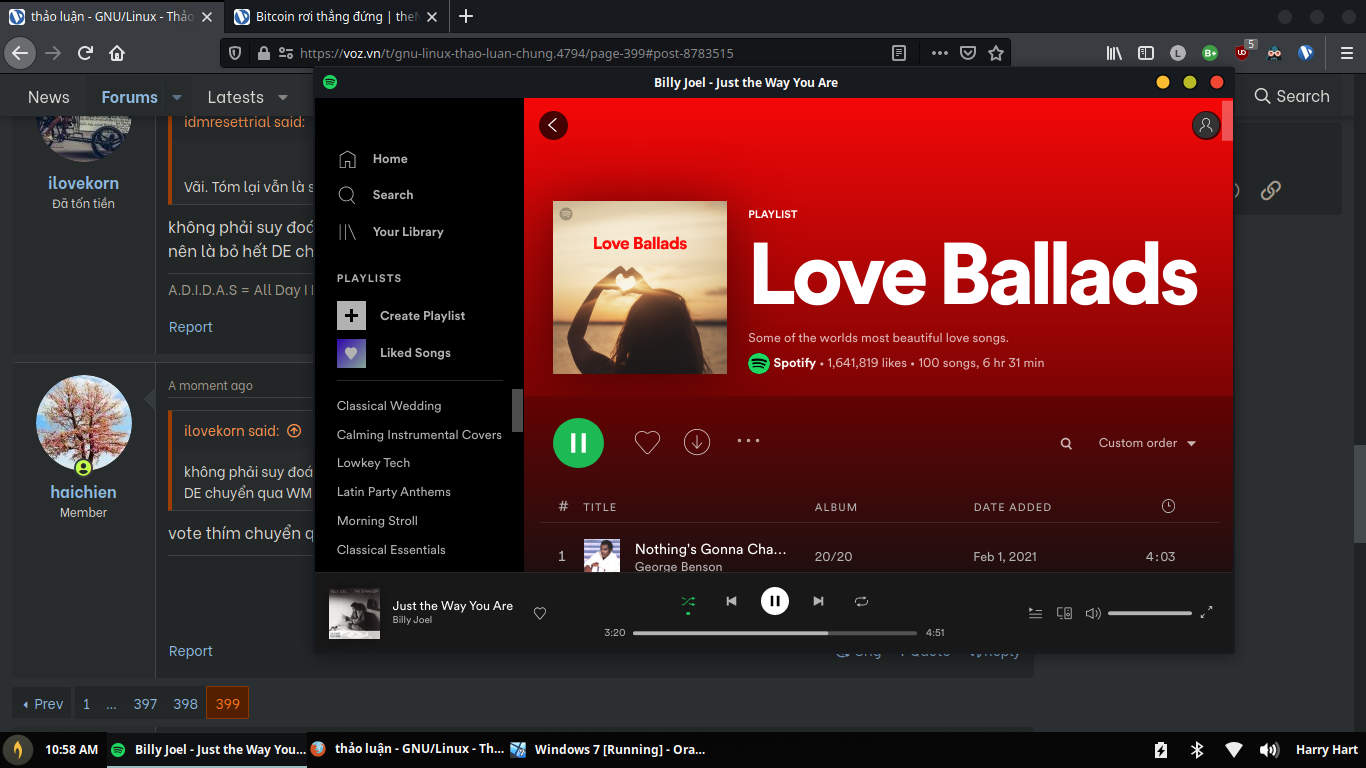Reload the page in Firefox
1366x768 pixels.
click(x=86, y=53)
